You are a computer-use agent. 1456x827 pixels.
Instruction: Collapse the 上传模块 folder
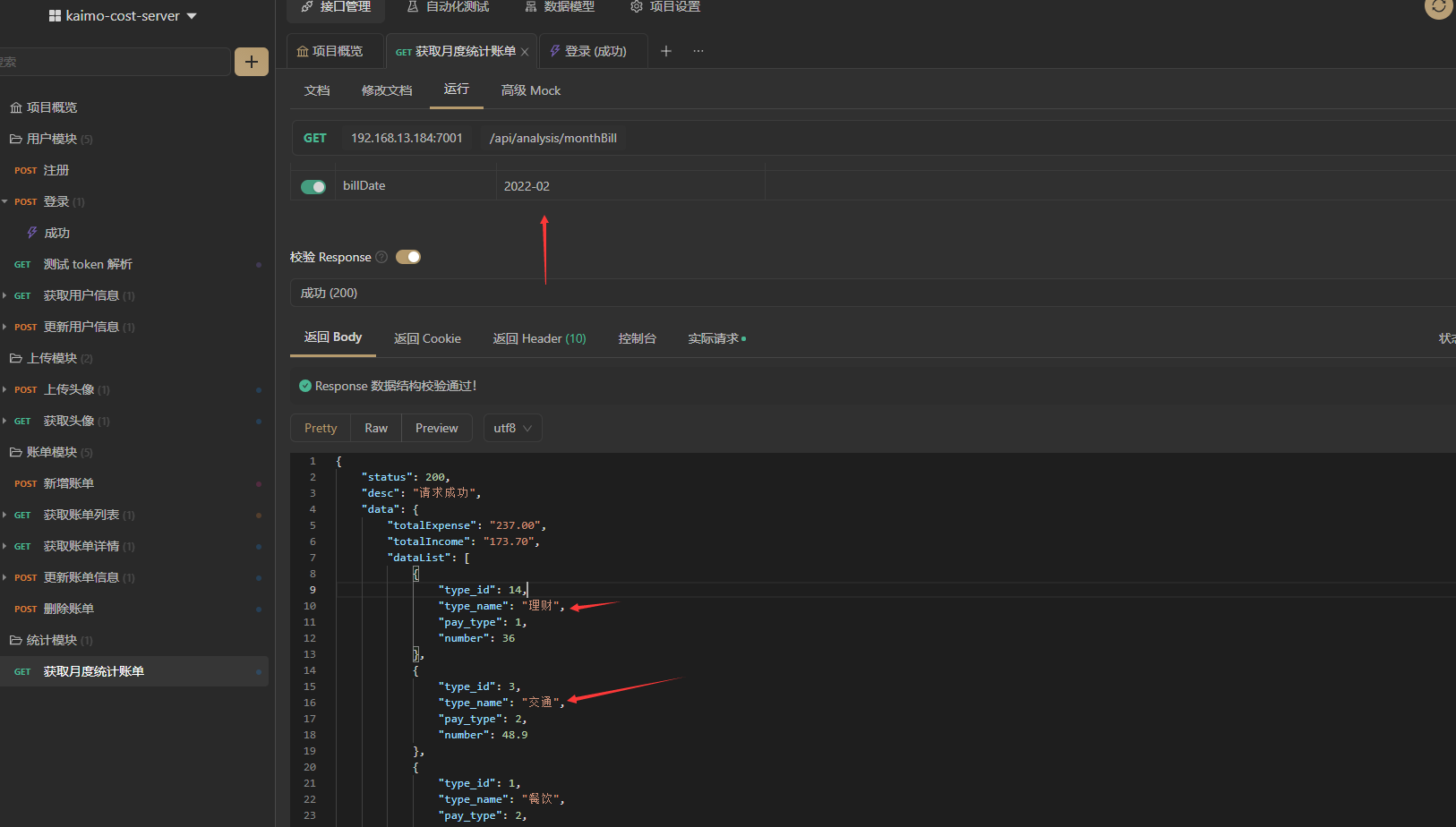point(51,358)
